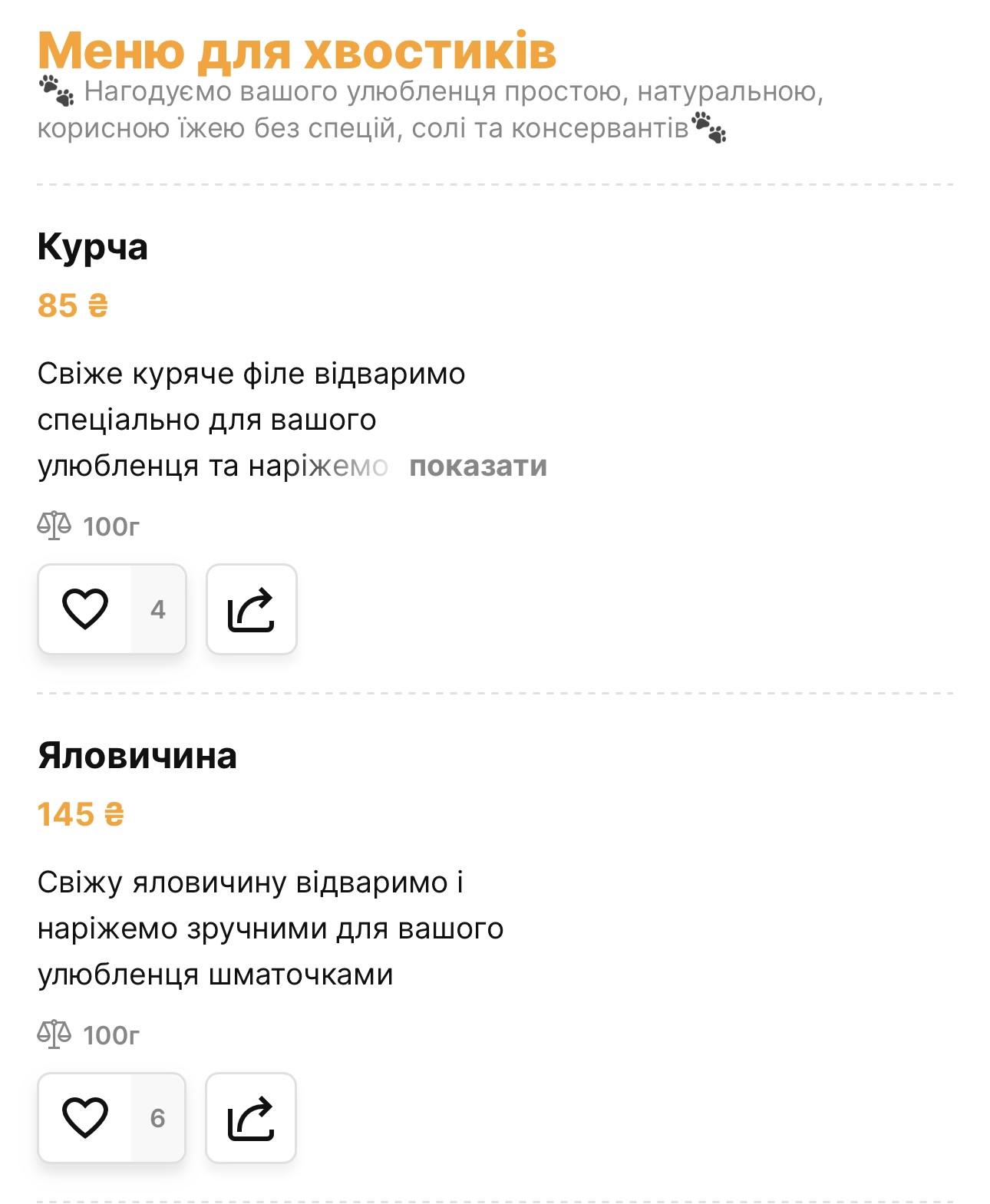Share the Яловичина menu item
The image size is (990, 1204).
coord(251,1117)
